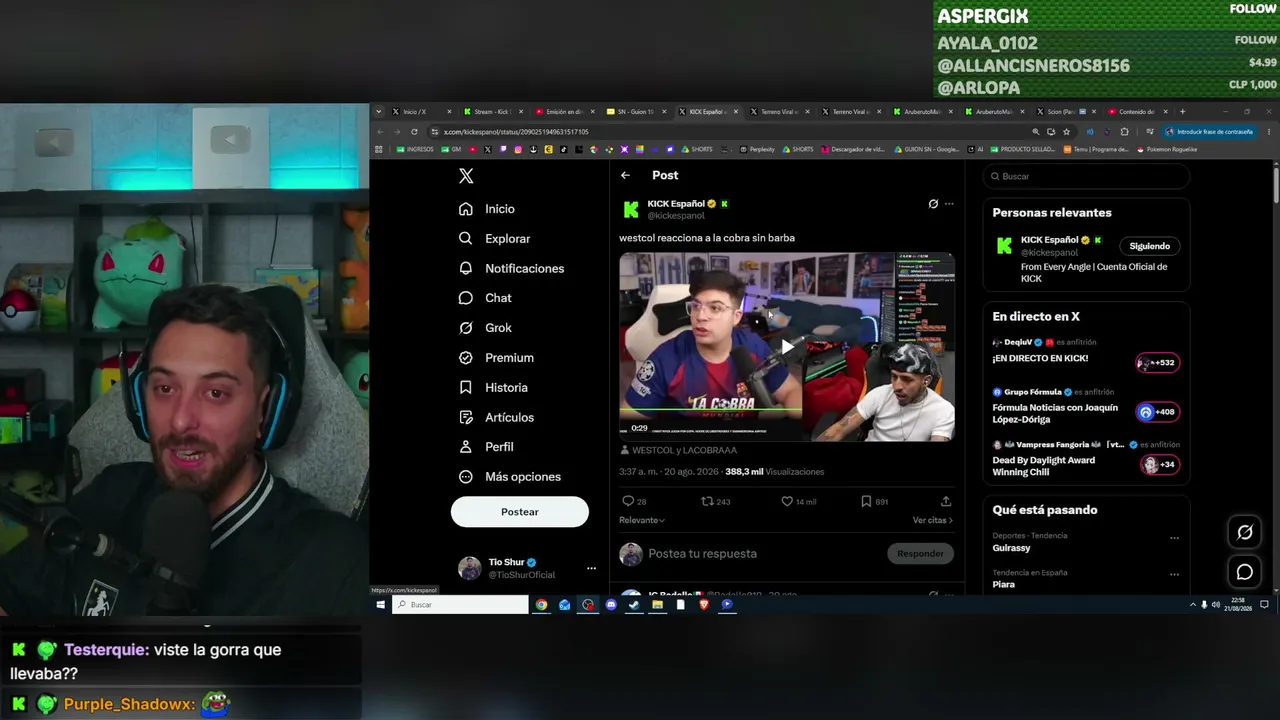Open the Tio Shur account menu dots
This screenshot has width=1280, height=720.
coord(591,568)
